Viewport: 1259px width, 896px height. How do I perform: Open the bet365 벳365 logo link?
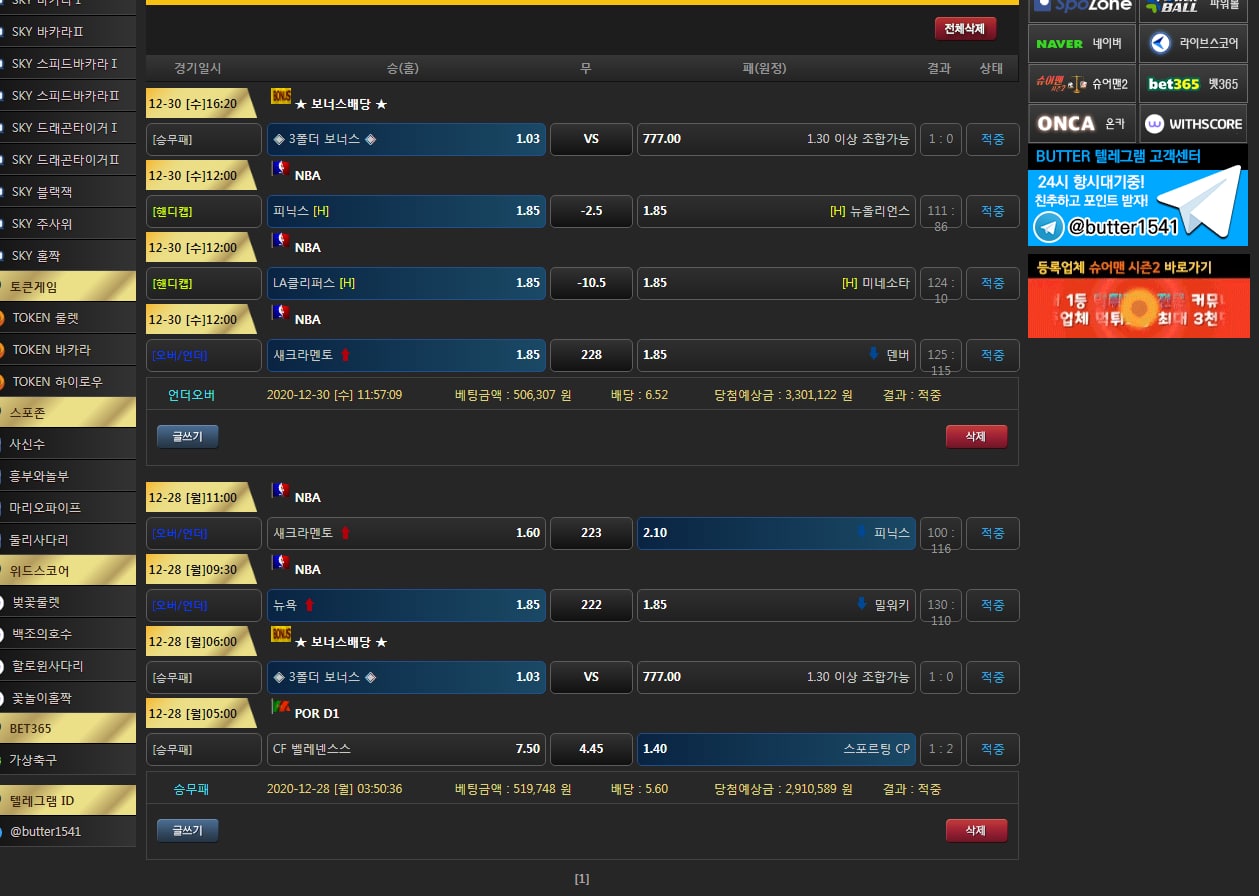click(1194, 84)
